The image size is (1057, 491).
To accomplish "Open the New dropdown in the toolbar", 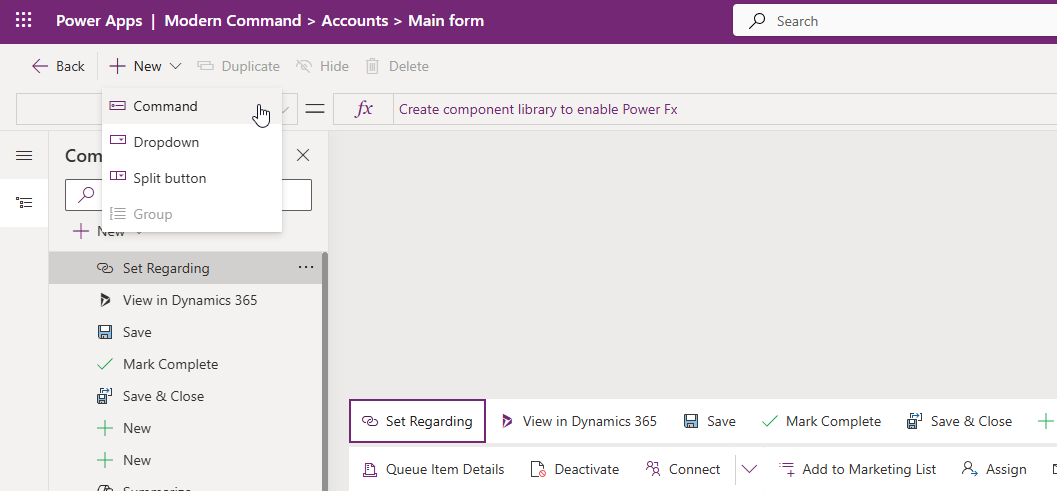I will (146, 66).
